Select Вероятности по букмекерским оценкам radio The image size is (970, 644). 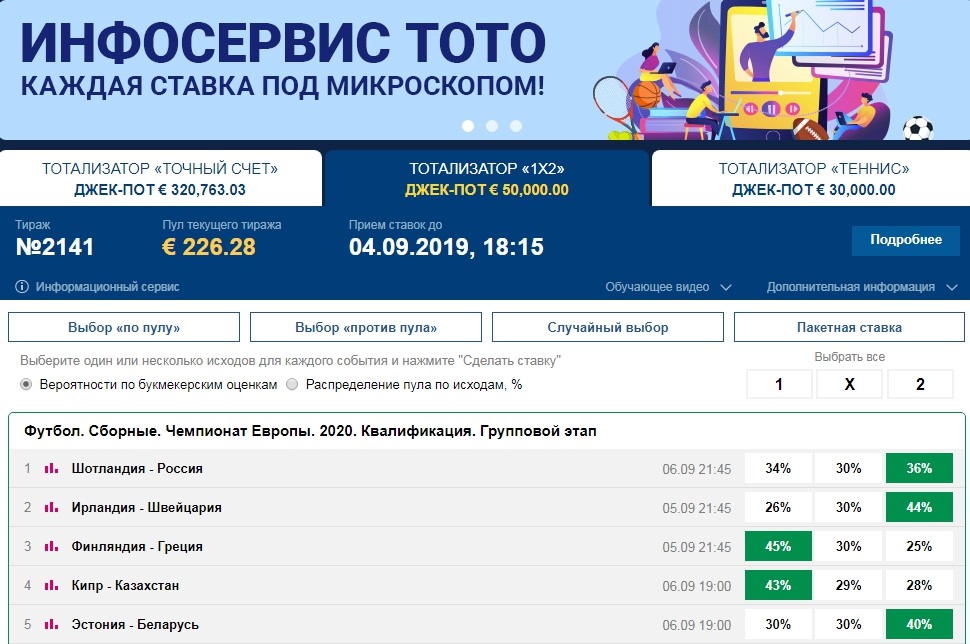pos(22,384)
